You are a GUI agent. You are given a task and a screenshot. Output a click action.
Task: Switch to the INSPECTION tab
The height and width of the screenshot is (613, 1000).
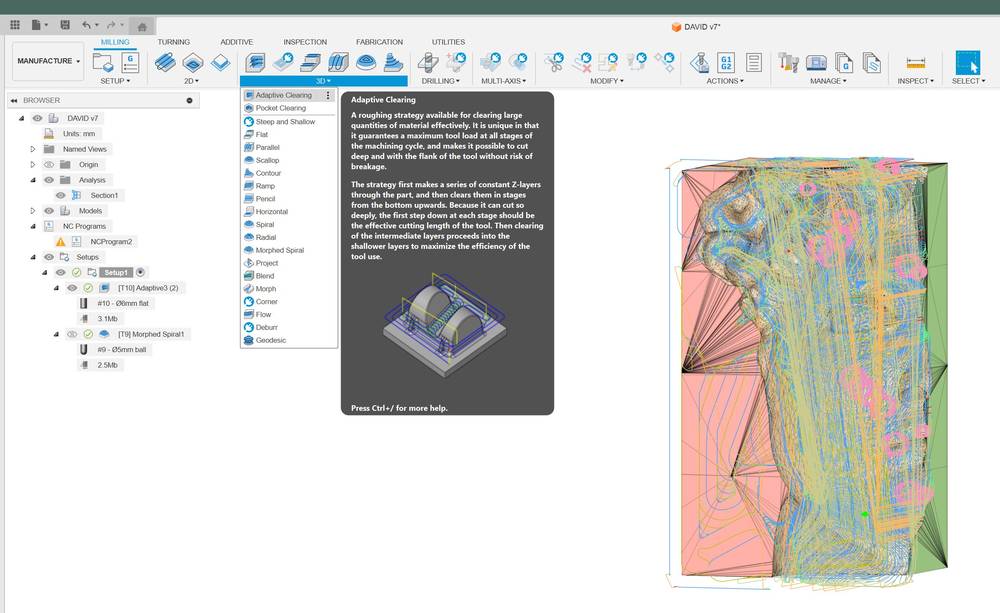(x=305, y=42)
